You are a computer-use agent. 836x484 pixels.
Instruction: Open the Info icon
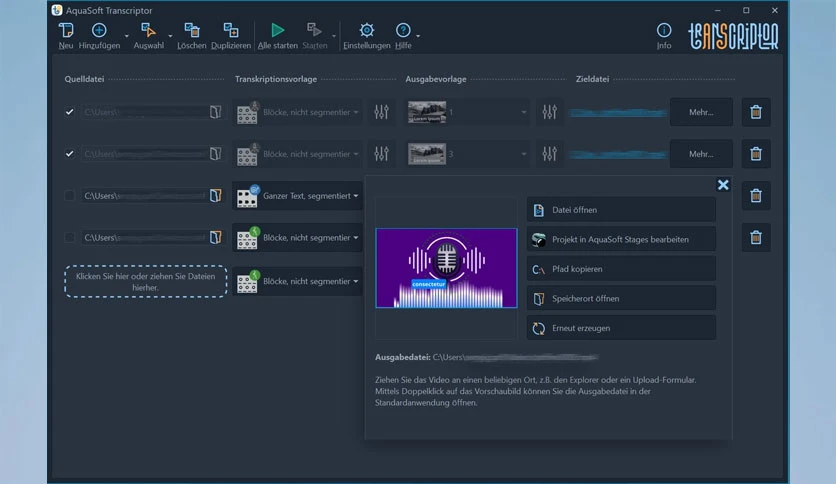664,30
